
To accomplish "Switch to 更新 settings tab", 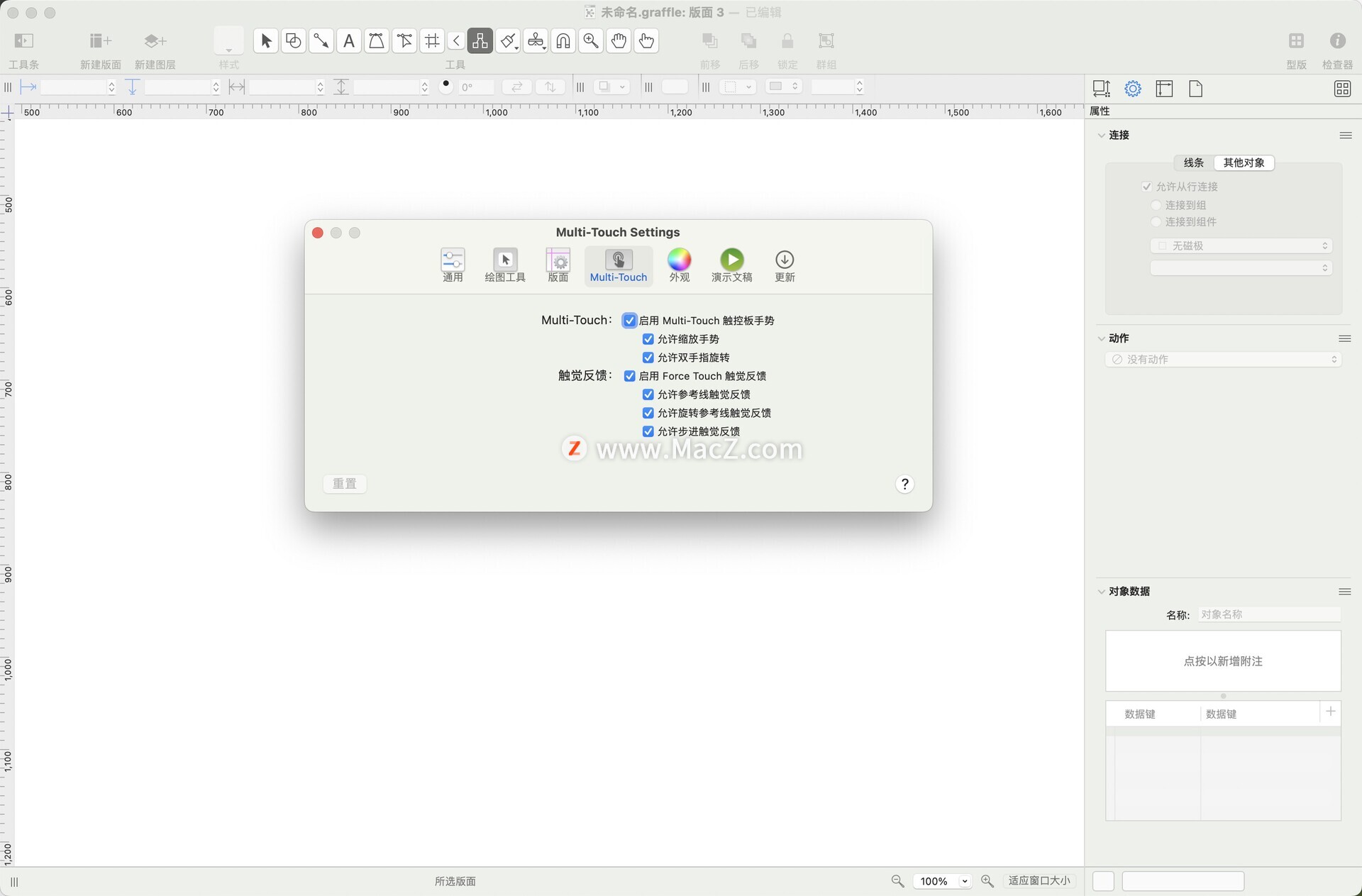I will (x=785, y=266).
